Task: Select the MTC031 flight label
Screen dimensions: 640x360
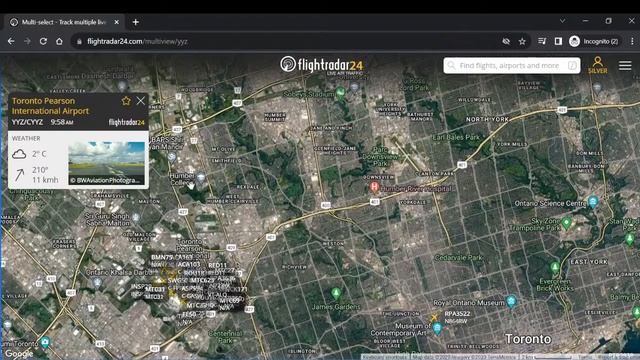Action: pyautogui.click(x=155, y=289)
